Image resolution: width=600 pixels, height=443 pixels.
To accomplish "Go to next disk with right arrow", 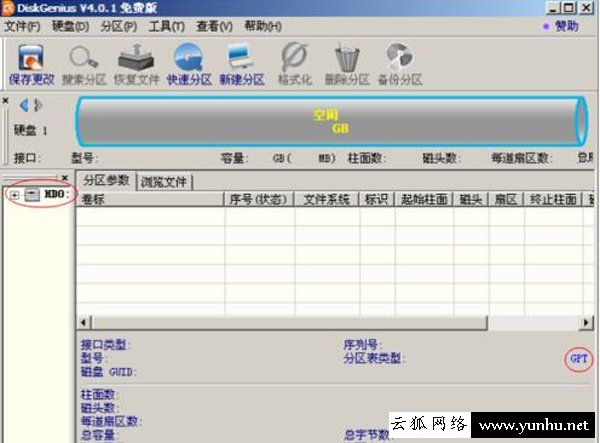I will [38, 105].
